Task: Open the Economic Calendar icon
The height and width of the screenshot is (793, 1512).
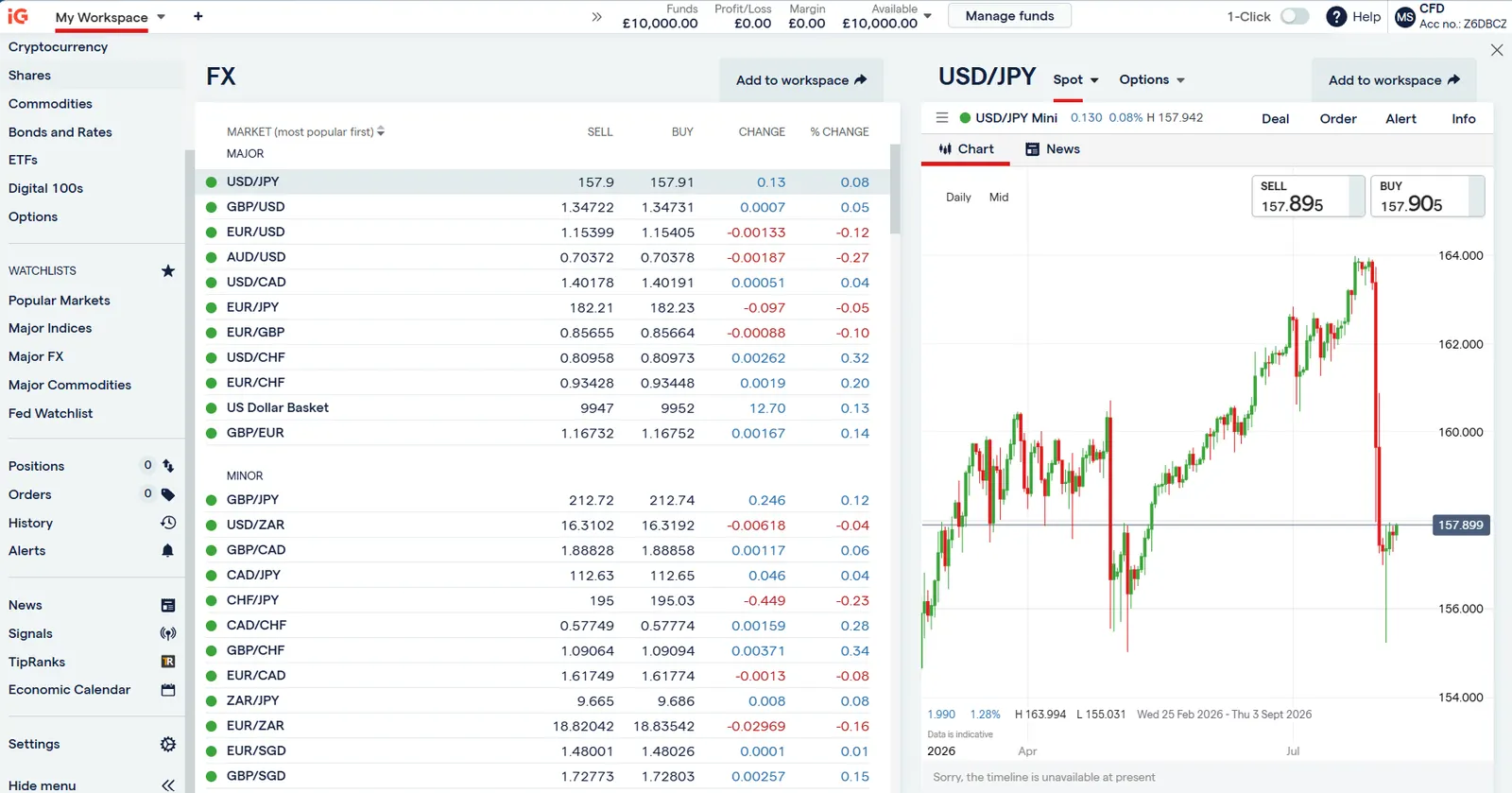Action: pos(168,690)
